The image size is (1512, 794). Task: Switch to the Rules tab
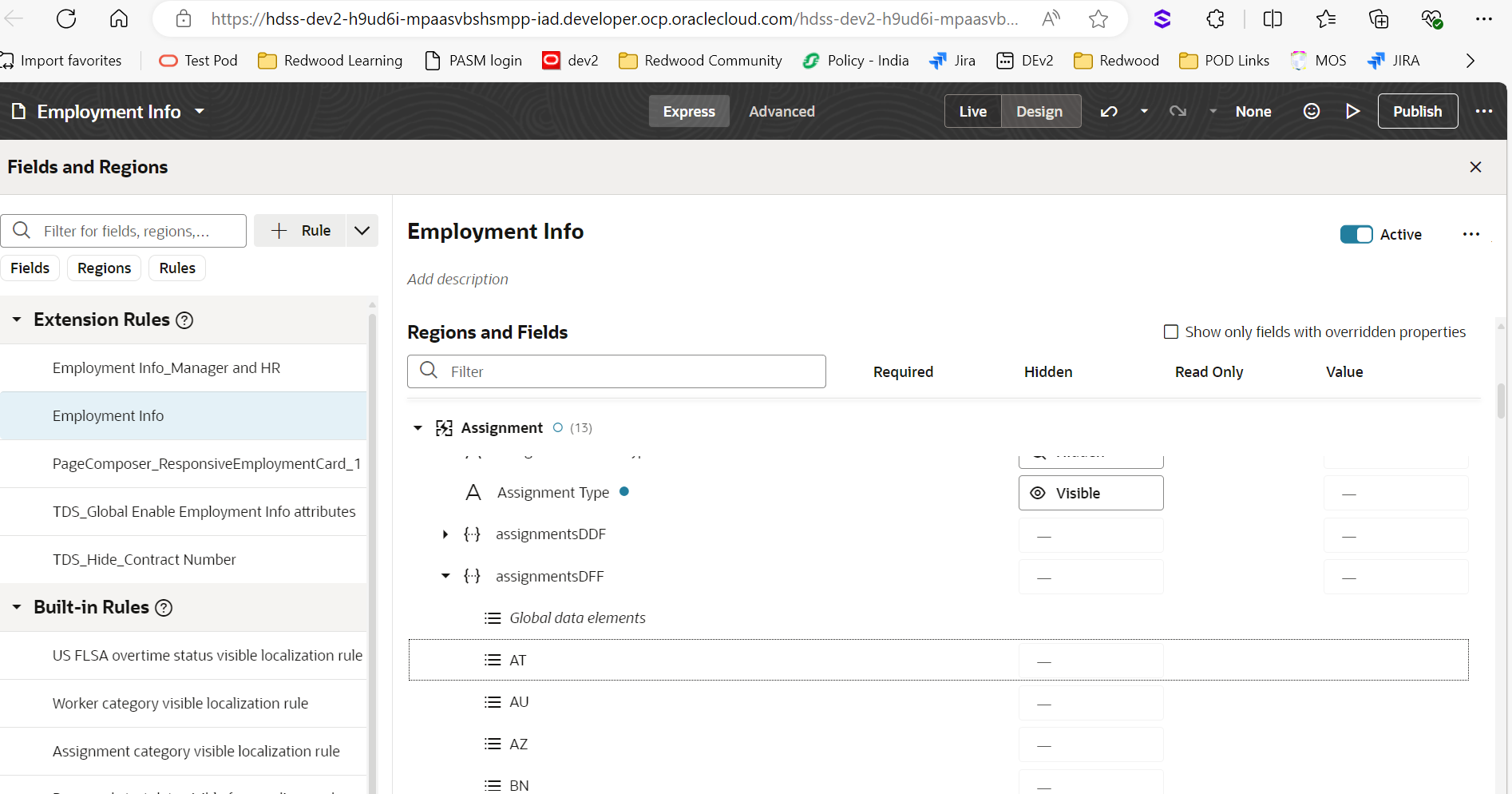tap(176, 268)
